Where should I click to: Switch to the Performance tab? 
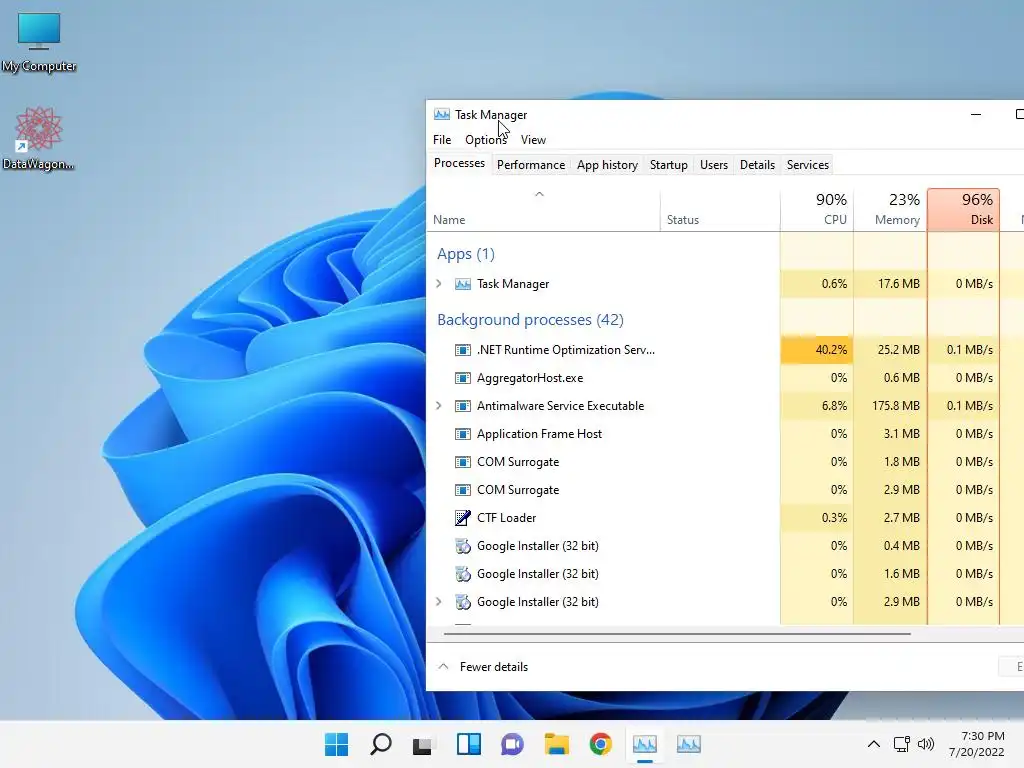tap(531, 165)
